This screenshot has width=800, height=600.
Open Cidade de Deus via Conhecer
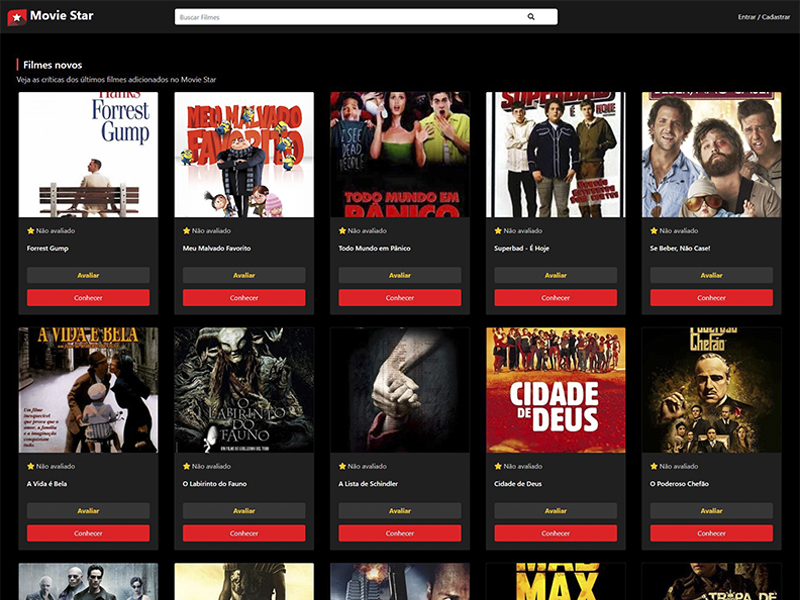(556, 533)
